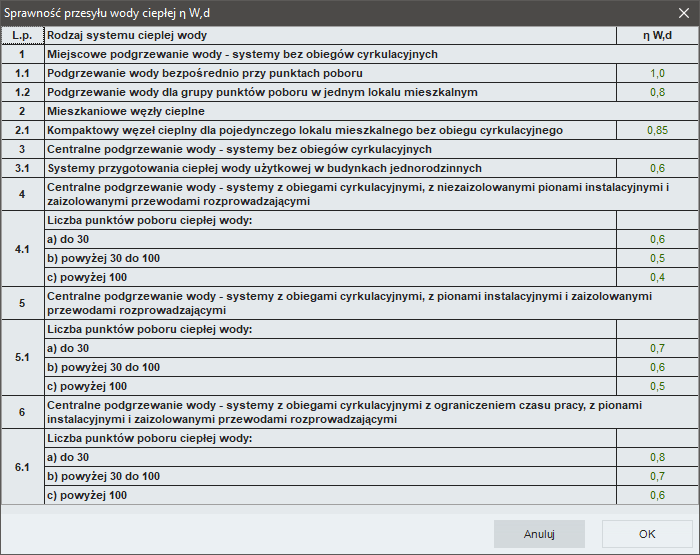Screen dimensions: 700x555
Task: Click the 3.1 row number cell
Action: click(22, 168)
